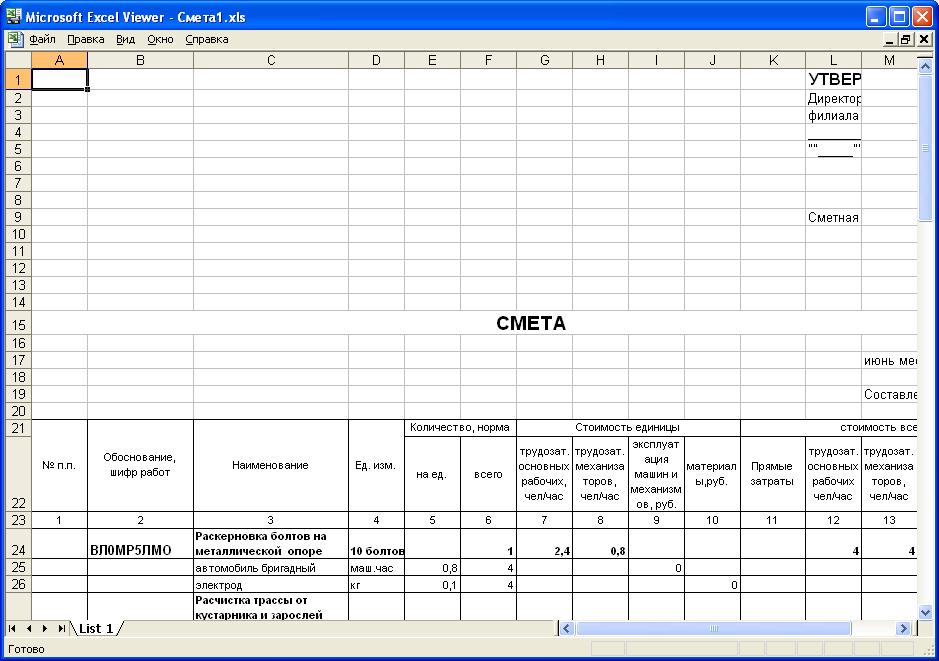Click the Ед. изм. header cell
This screenshot has width=939, height=661.
(x=376, y=465)
